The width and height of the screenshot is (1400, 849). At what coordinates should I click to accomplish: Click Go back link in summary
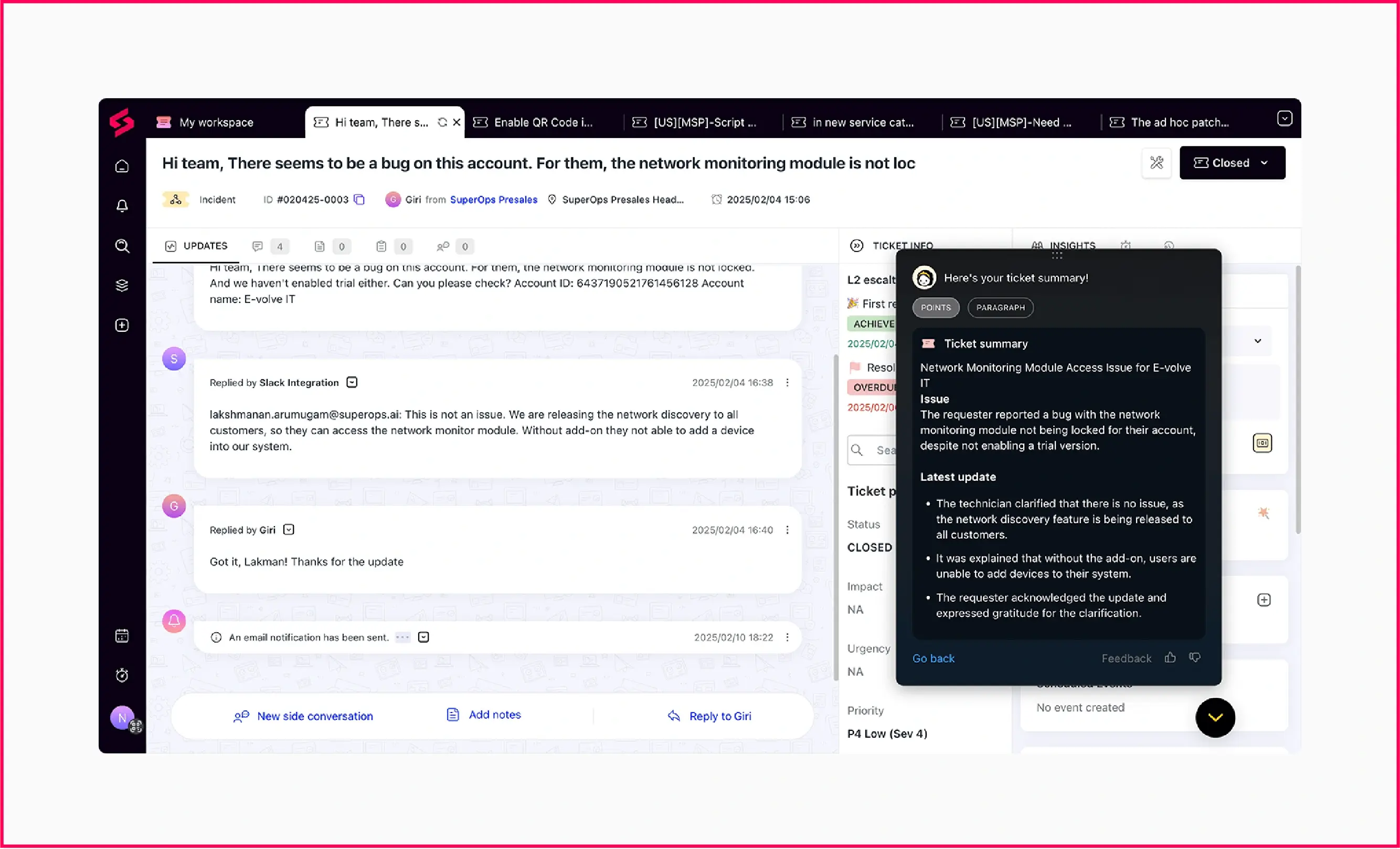933,658
